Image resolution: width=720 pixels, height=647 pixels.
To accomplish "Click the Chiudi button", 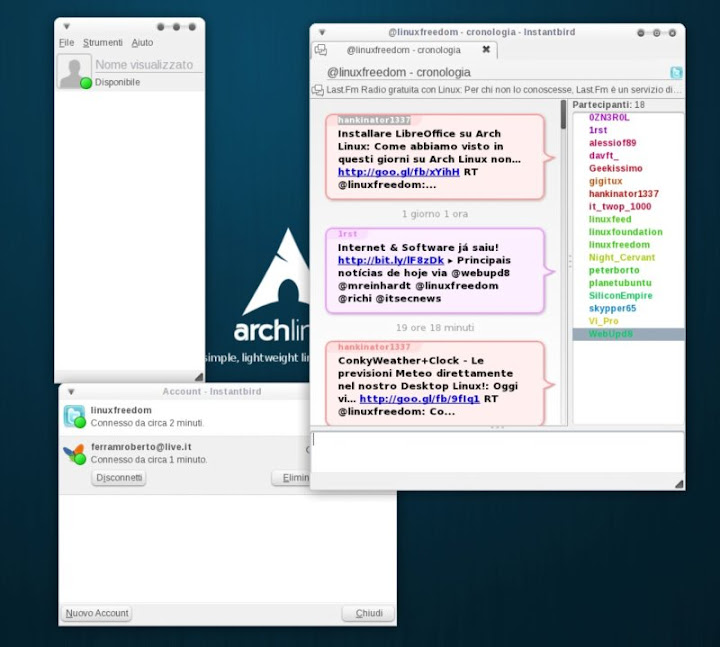I will 369,613.
